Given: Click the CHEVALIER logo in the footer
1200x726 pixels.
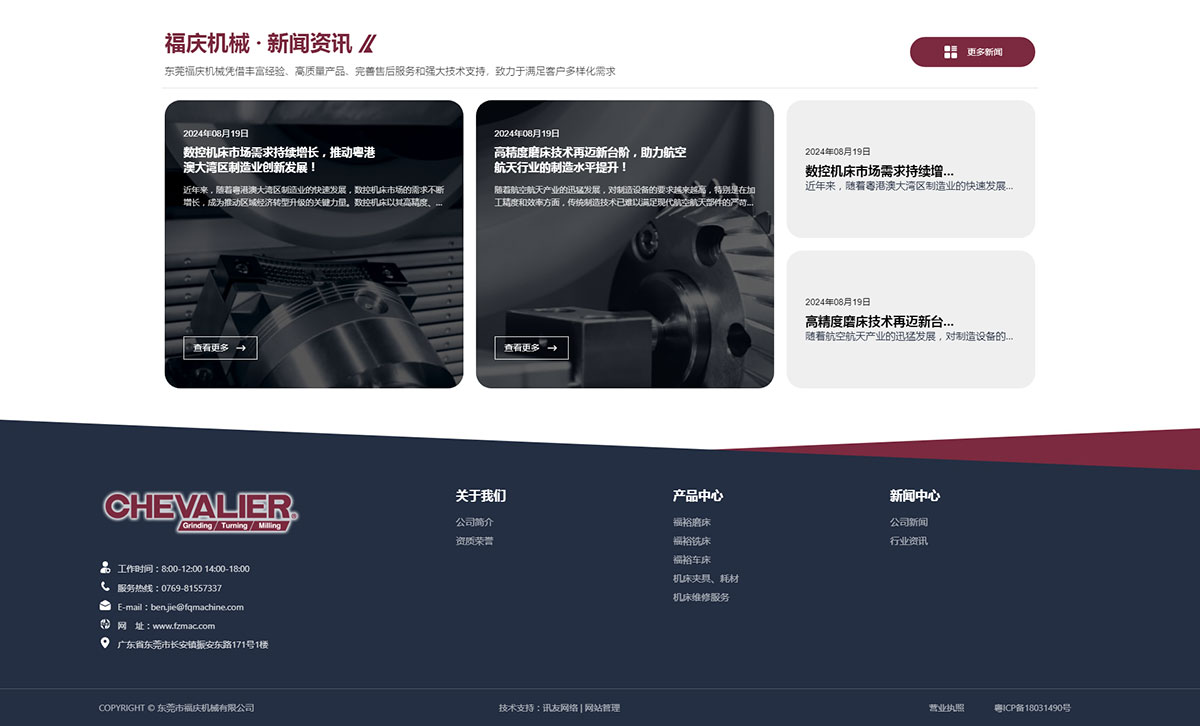Looking at the screenshot, I should pos(199,509).
